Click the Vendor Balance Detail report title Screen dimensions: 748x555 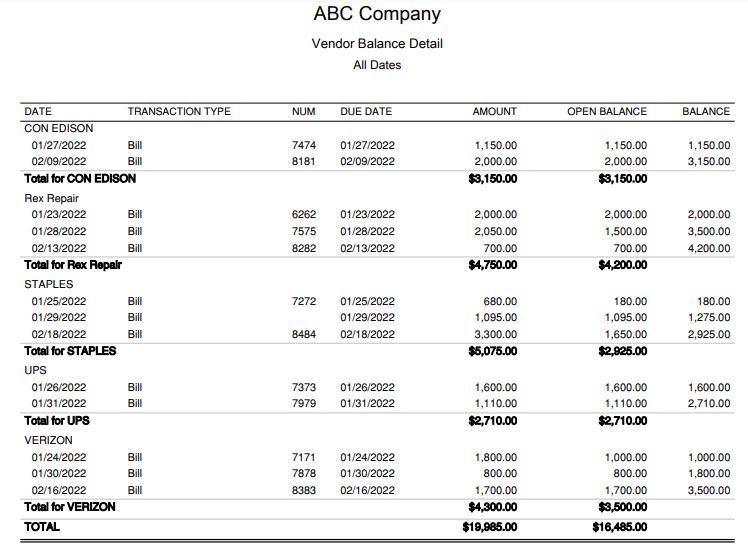tap(377, 44)
